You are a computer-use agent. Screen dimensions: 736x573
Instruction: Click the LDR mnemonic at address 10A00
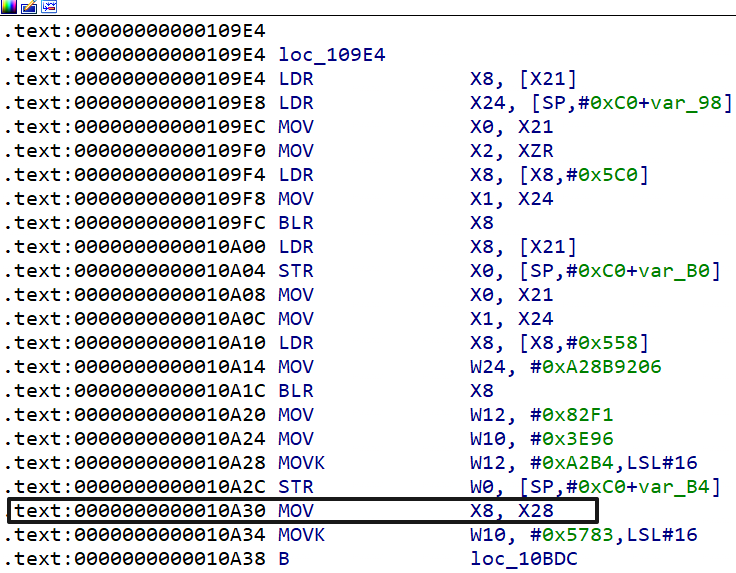click(296, 247)
